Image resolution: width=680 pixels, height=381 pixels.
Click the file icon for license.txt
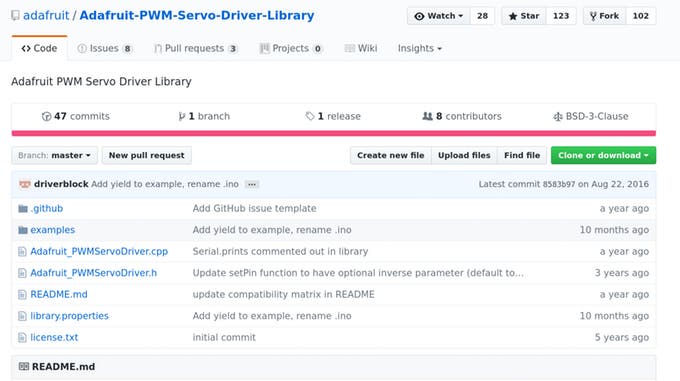(22, 338)
